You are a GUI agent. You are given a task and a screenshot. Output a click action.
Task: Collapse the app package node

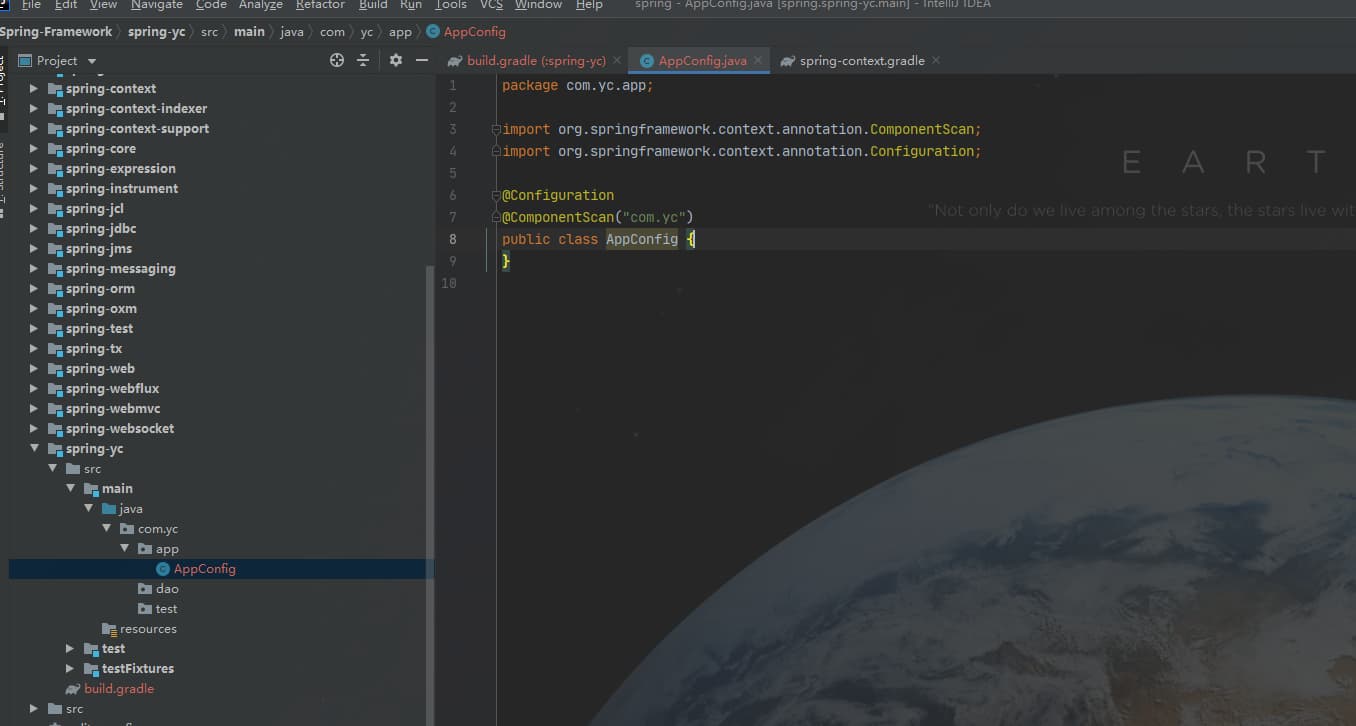pyautogui.click(x=124, y=549)
